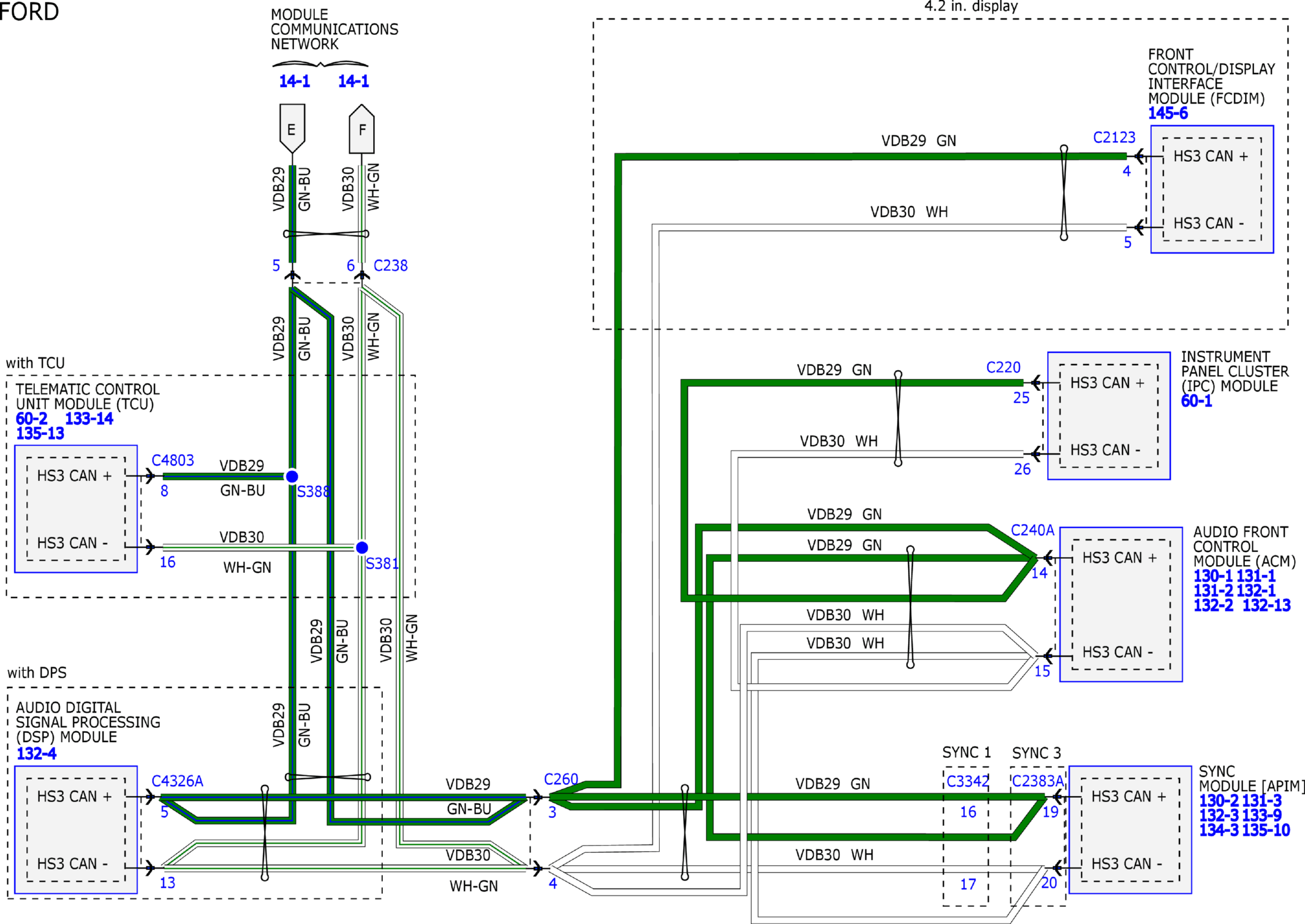The width and height of the screenshot is (1305, 924).
Task: Click pin number 8 at C4803
Action: (x=164, y=491)
